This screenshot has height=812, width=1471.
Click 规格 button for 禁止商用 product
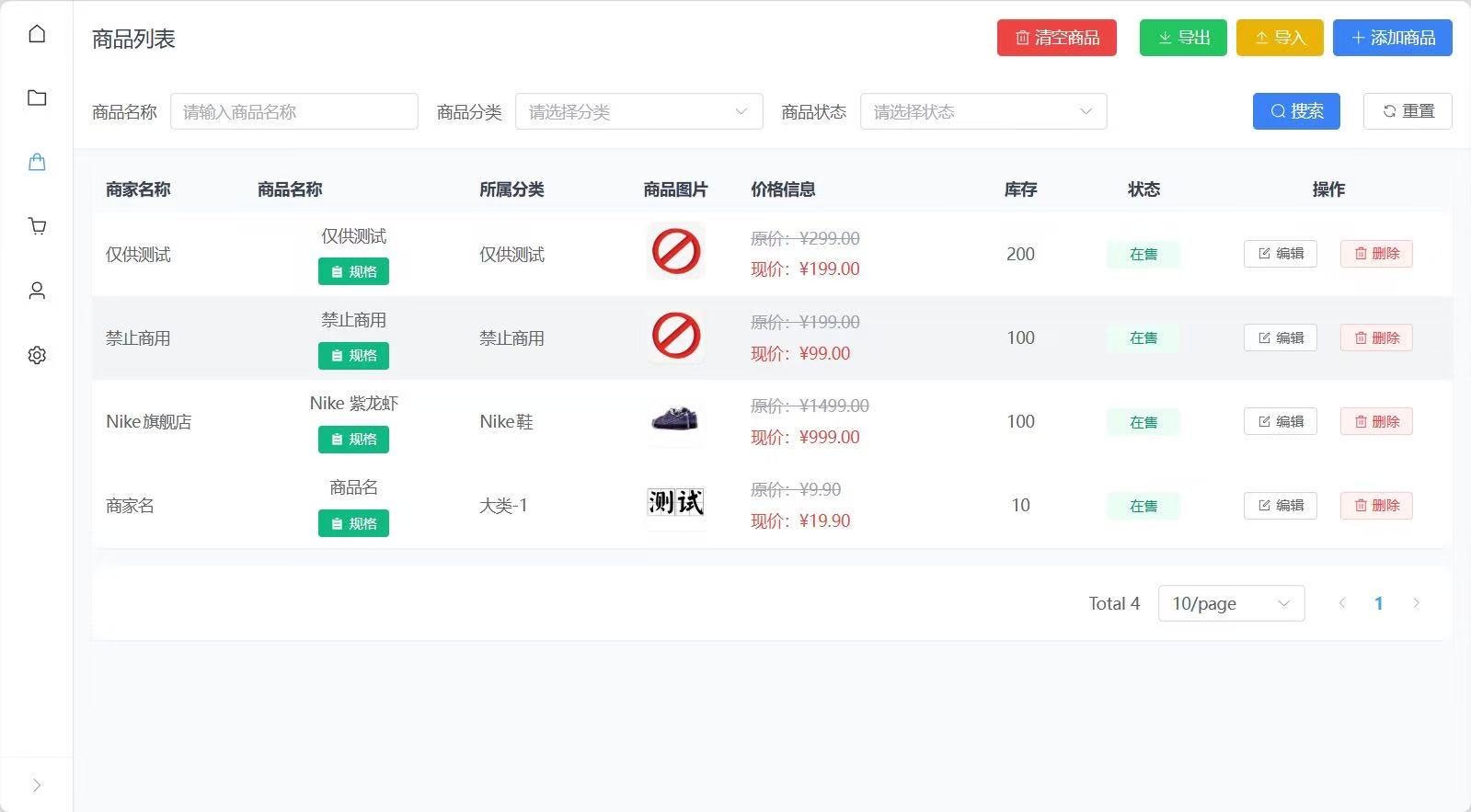[x=353, y=355]
